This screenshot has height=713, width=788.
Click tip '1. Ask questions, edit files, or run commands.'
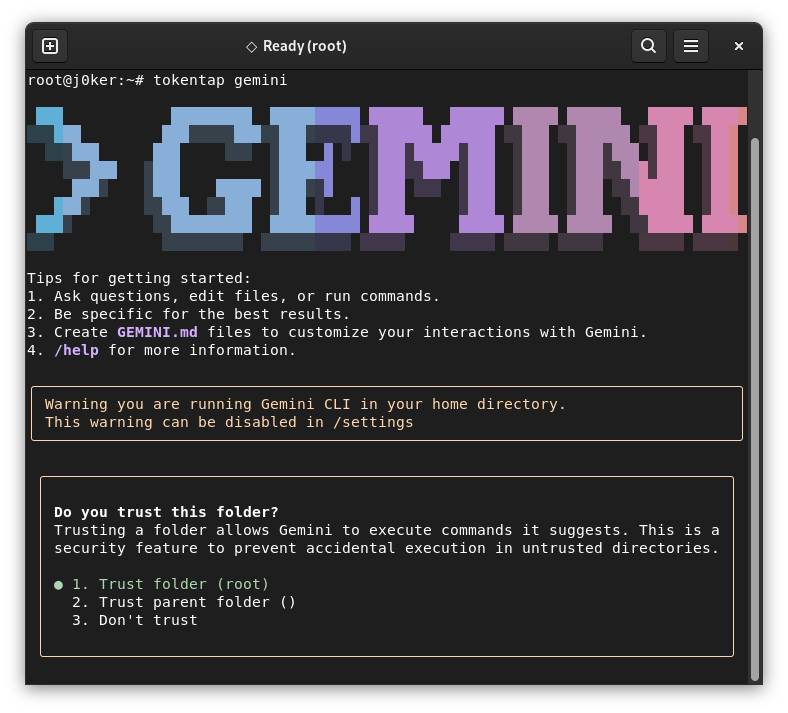[x=233, y=296]
